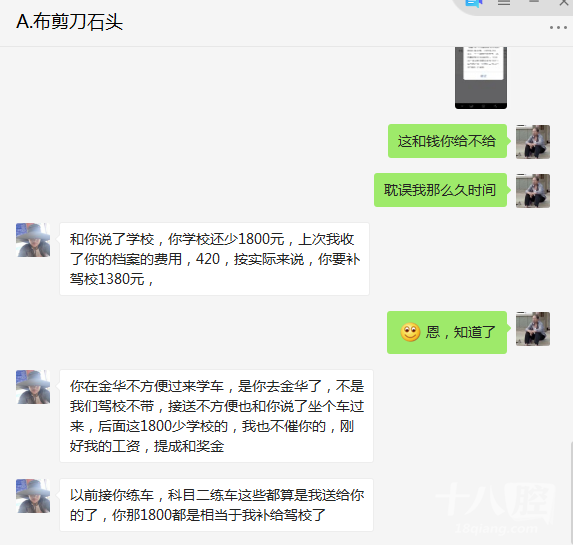Click contact avatar beside the 1380元 message

[x=33, y=240]
